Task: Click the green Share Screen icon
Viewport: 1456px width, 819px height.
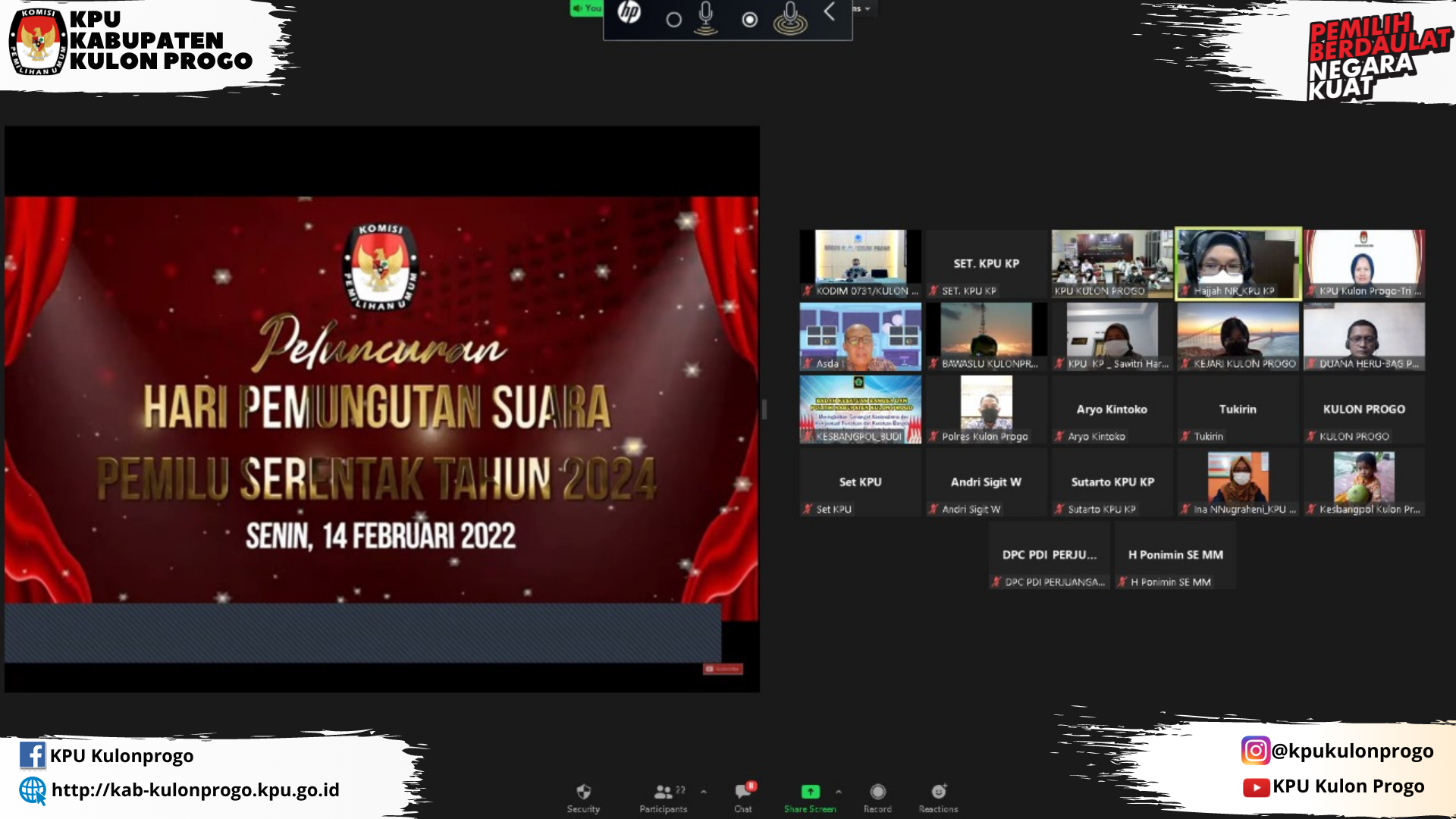Action: (810, 792)
